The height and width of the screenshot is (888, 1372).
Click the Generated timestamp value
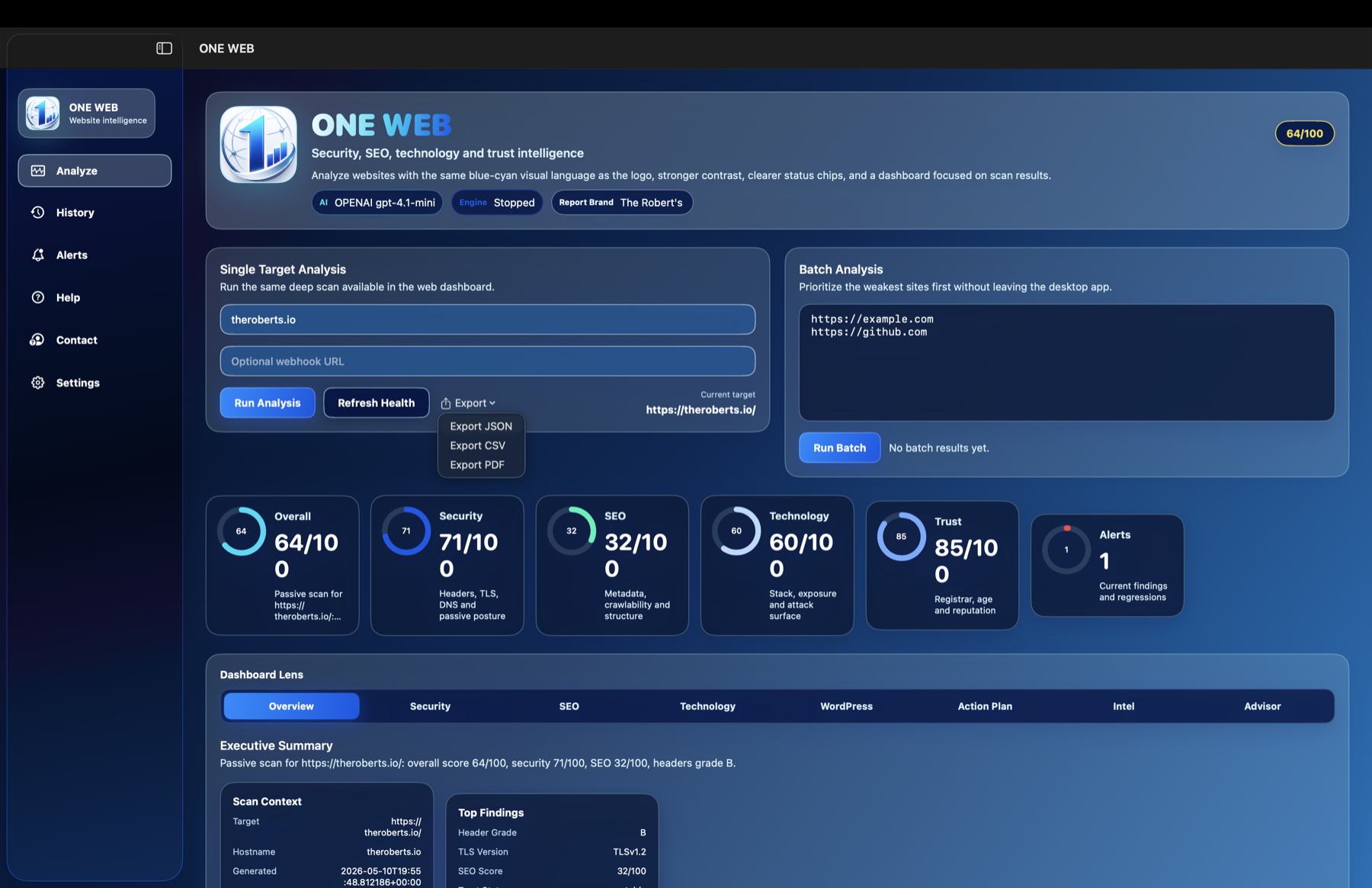(380, 877)
